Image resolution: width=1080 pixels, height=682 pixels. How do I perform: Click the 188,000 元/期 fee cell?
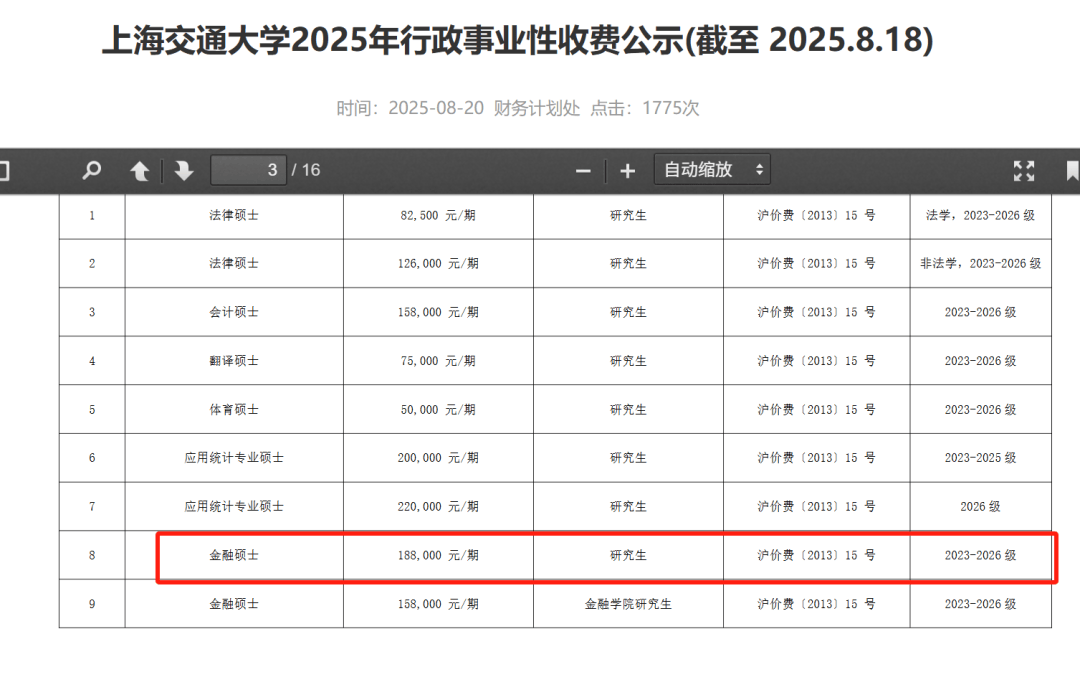coord(438,555)
